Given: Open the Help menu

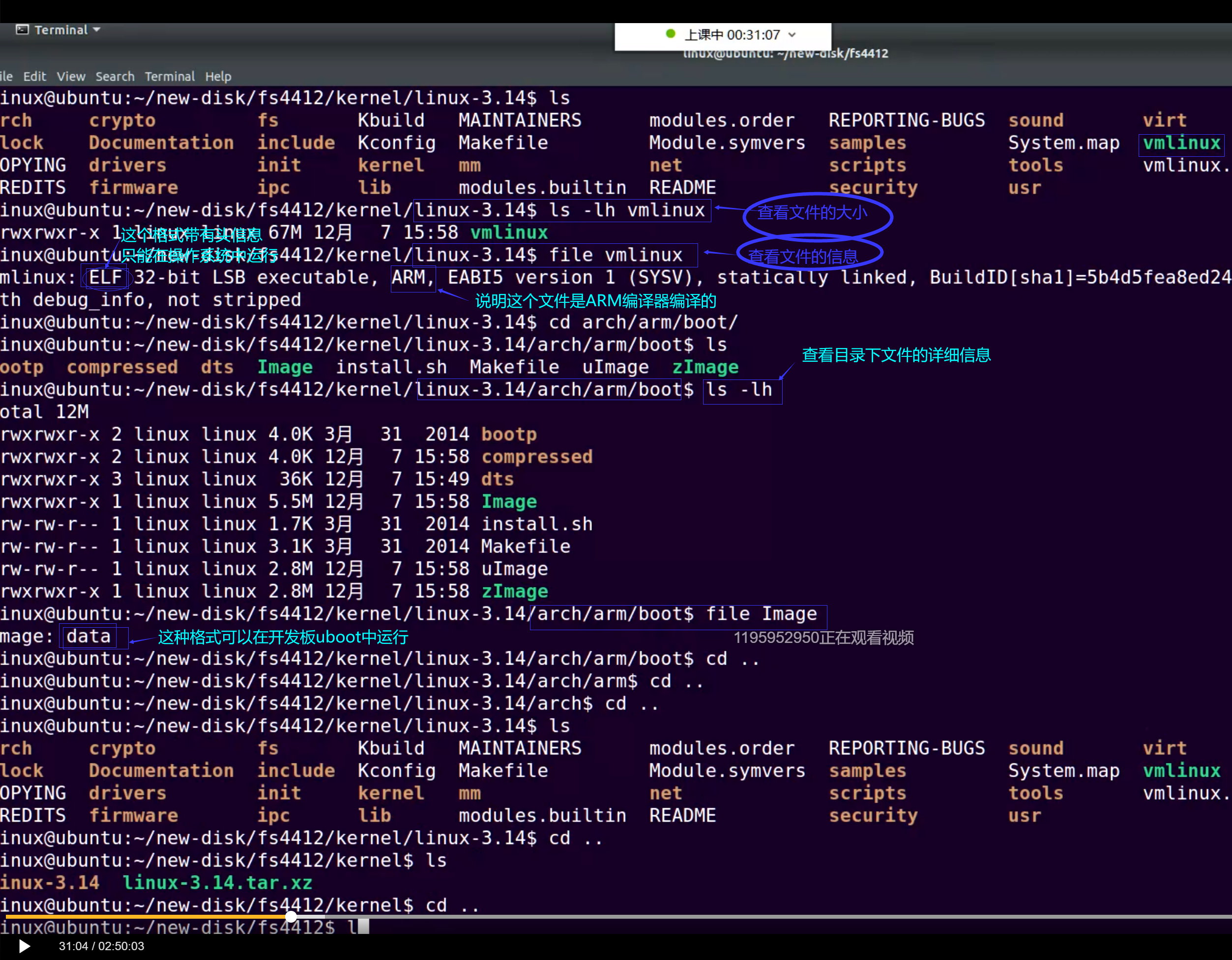Looking at the screenshot, I should click(x=218, y=77).
